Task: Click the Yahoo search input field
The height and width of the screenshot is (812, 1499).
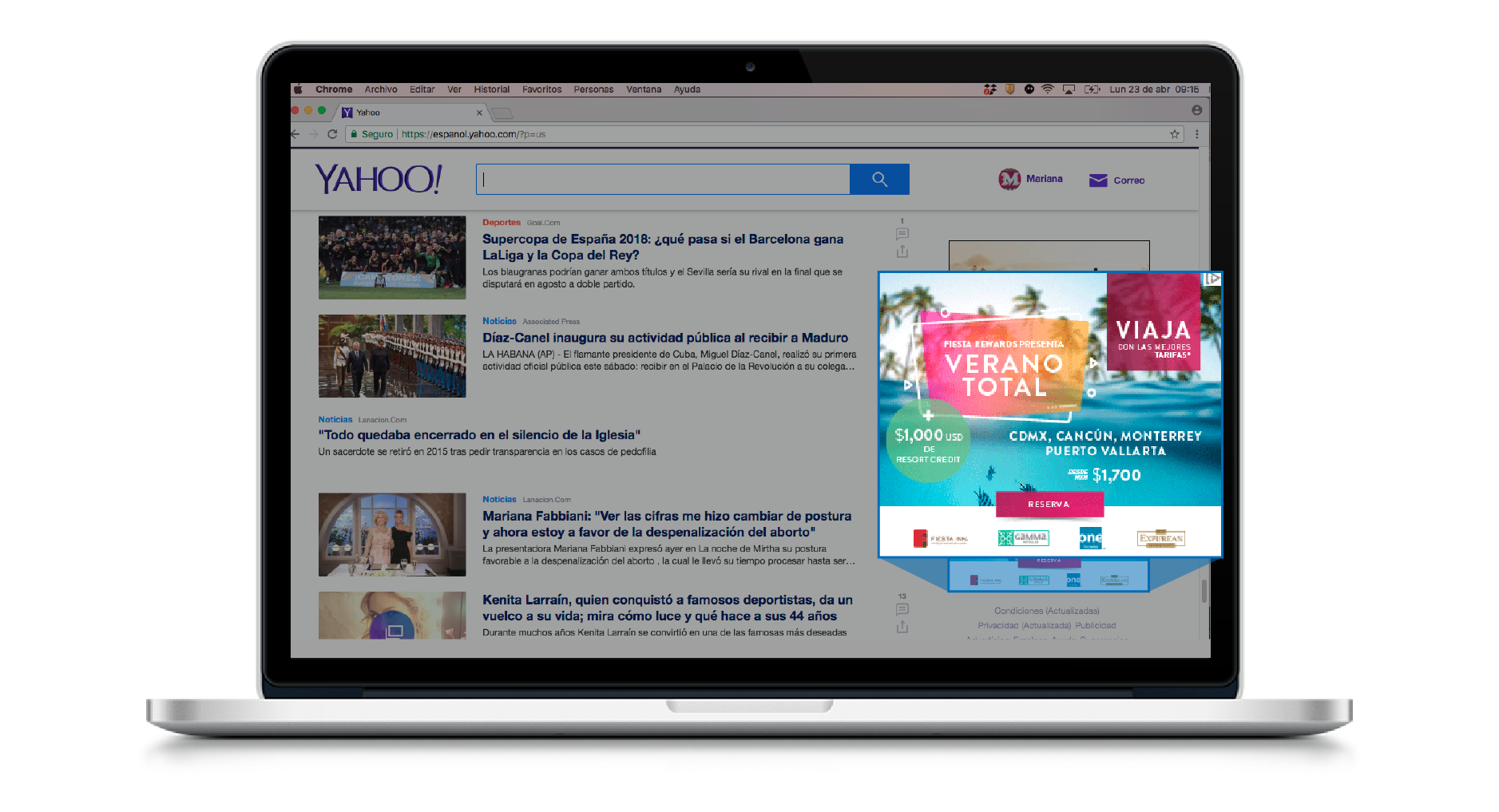Action: pos(663,179)
